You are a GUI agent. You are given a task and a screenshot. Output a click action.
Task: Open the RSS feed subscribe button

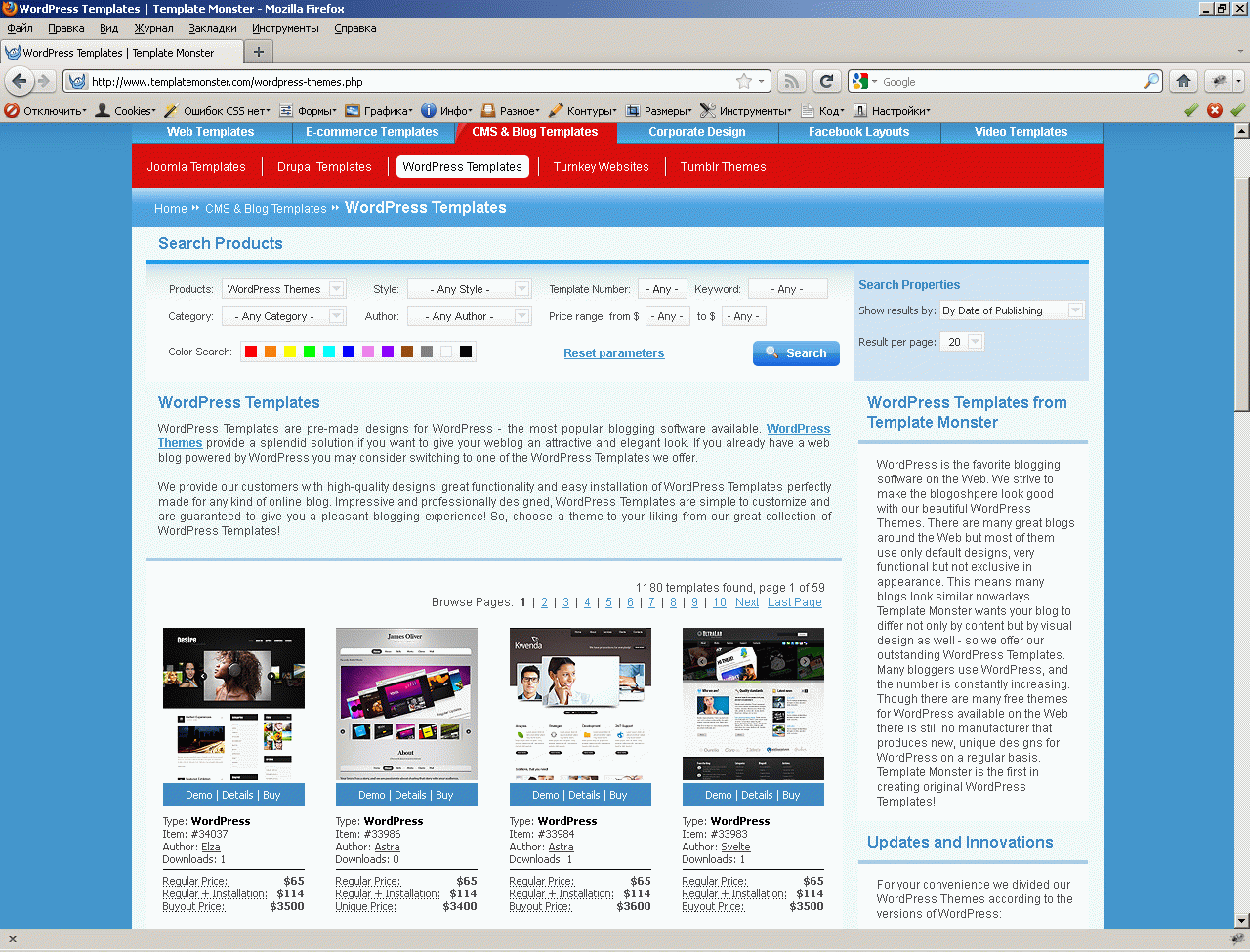[x=792, y=81]
